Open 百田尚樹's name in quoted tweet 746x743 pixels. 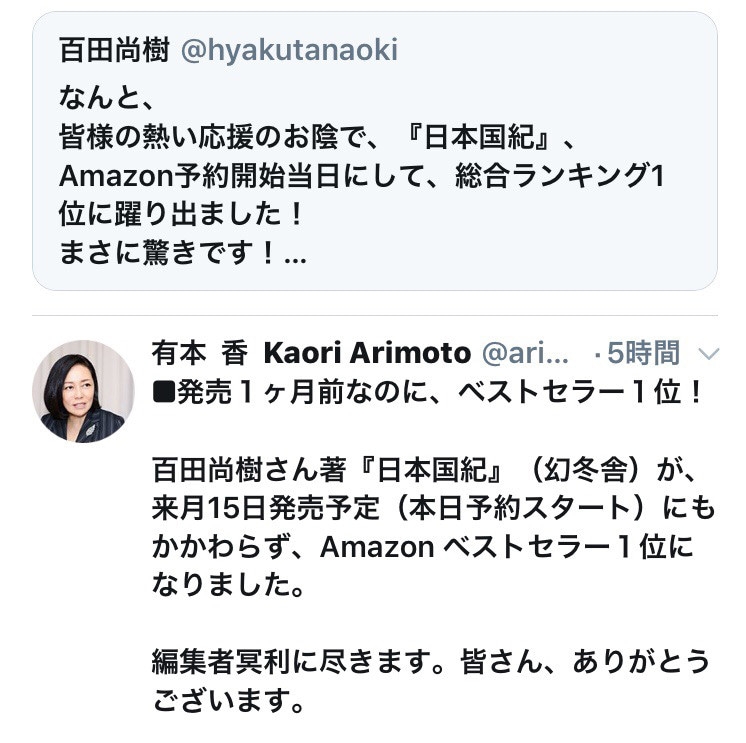tap(113, 49)
